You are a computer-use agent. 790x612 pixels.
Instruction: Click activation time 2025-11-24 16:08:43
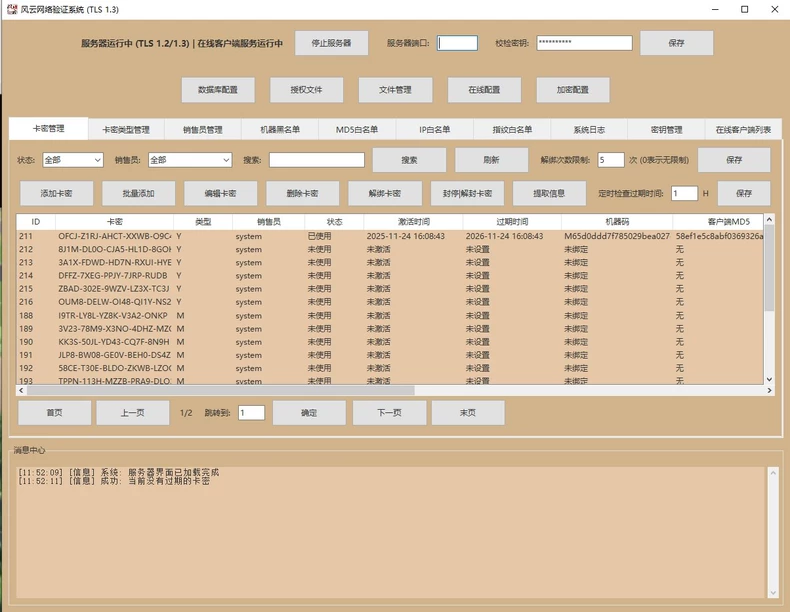(x=406, y=236)
